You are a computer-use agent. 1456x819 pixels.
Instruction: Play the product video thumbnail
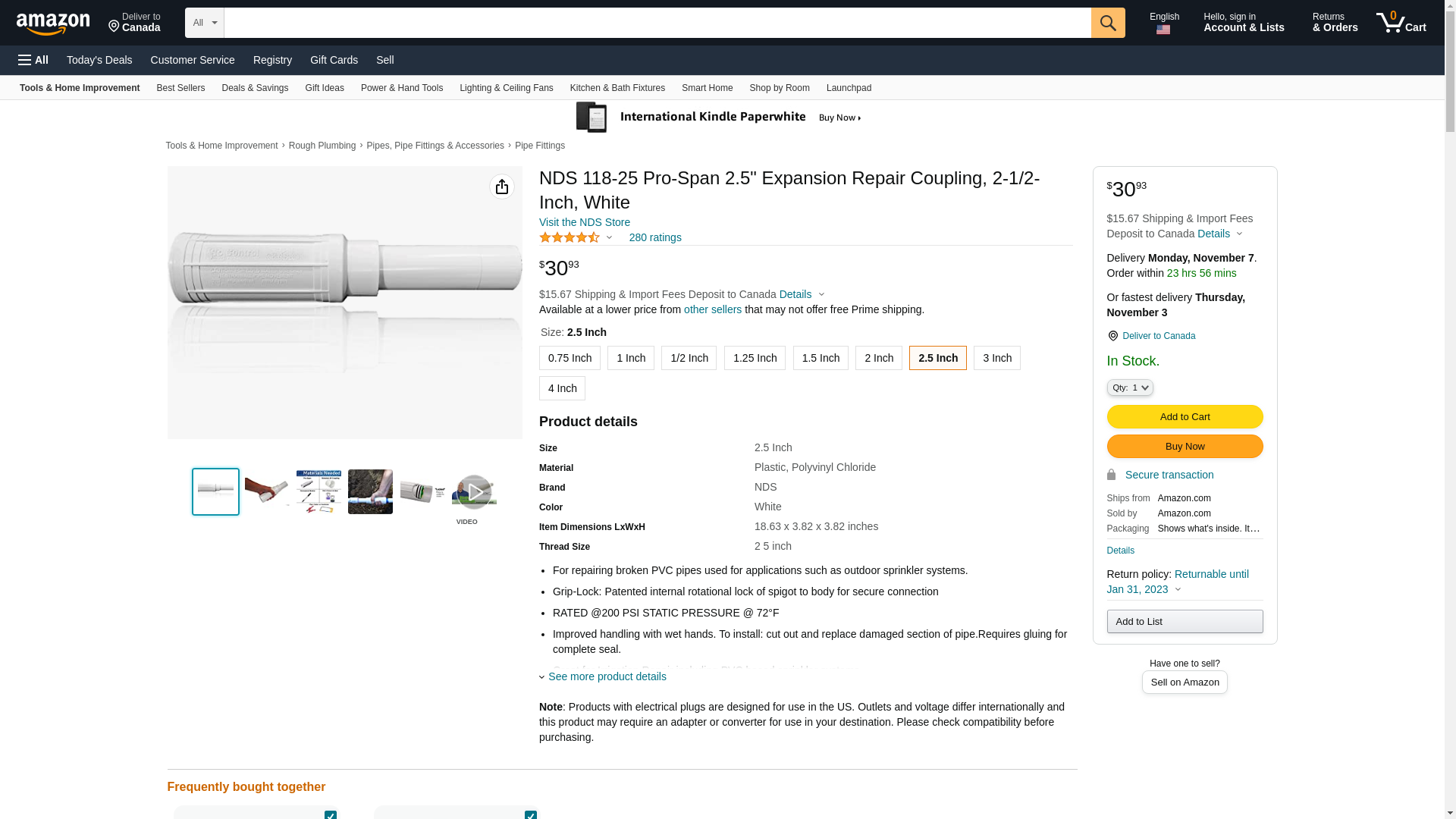point(473,492)
